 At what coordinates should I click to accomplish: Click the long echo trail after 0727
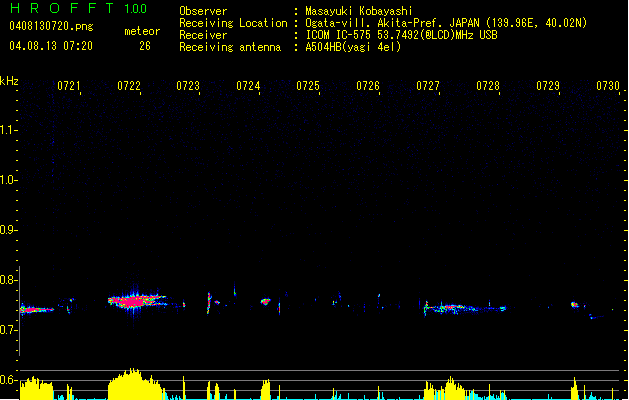(x=465, y=308)
